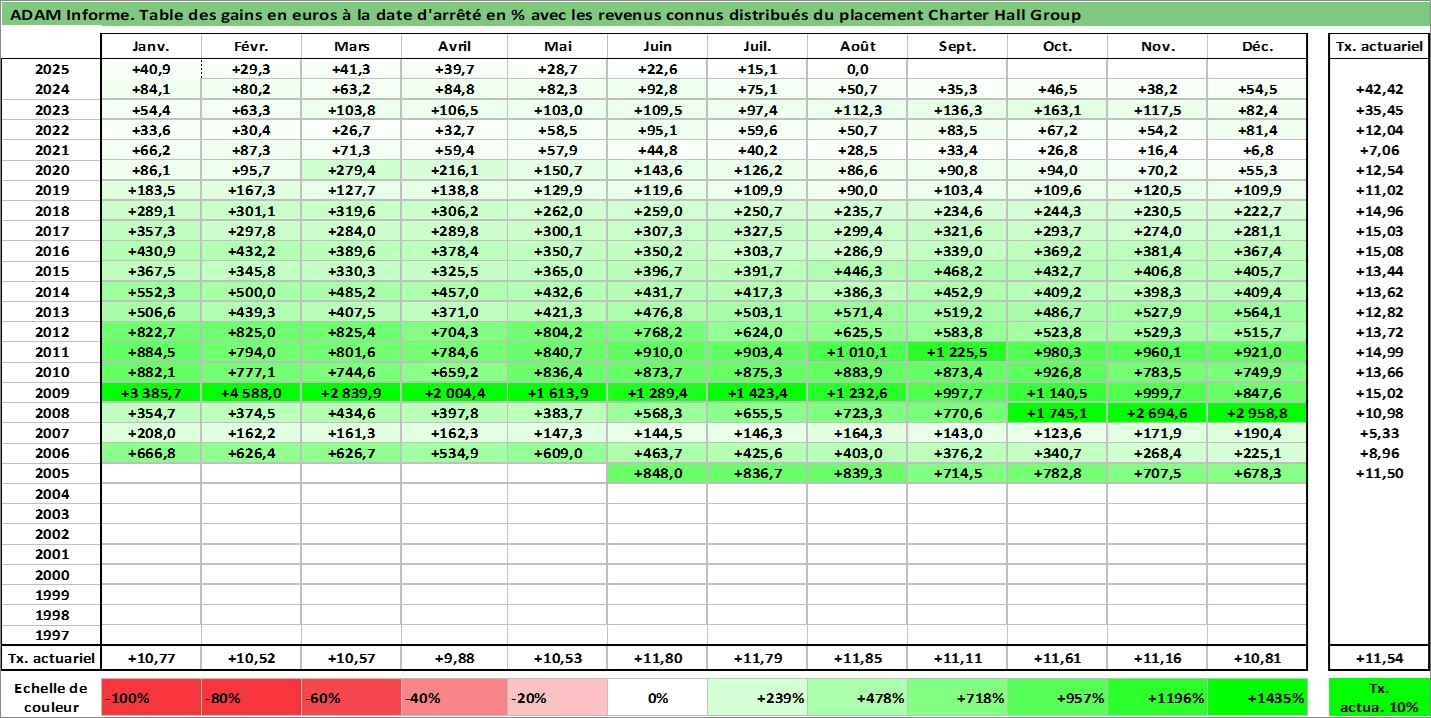This screenshot has width=1431, height=718.
Task: Select the 1997 year row label
Action: point(51,635)
